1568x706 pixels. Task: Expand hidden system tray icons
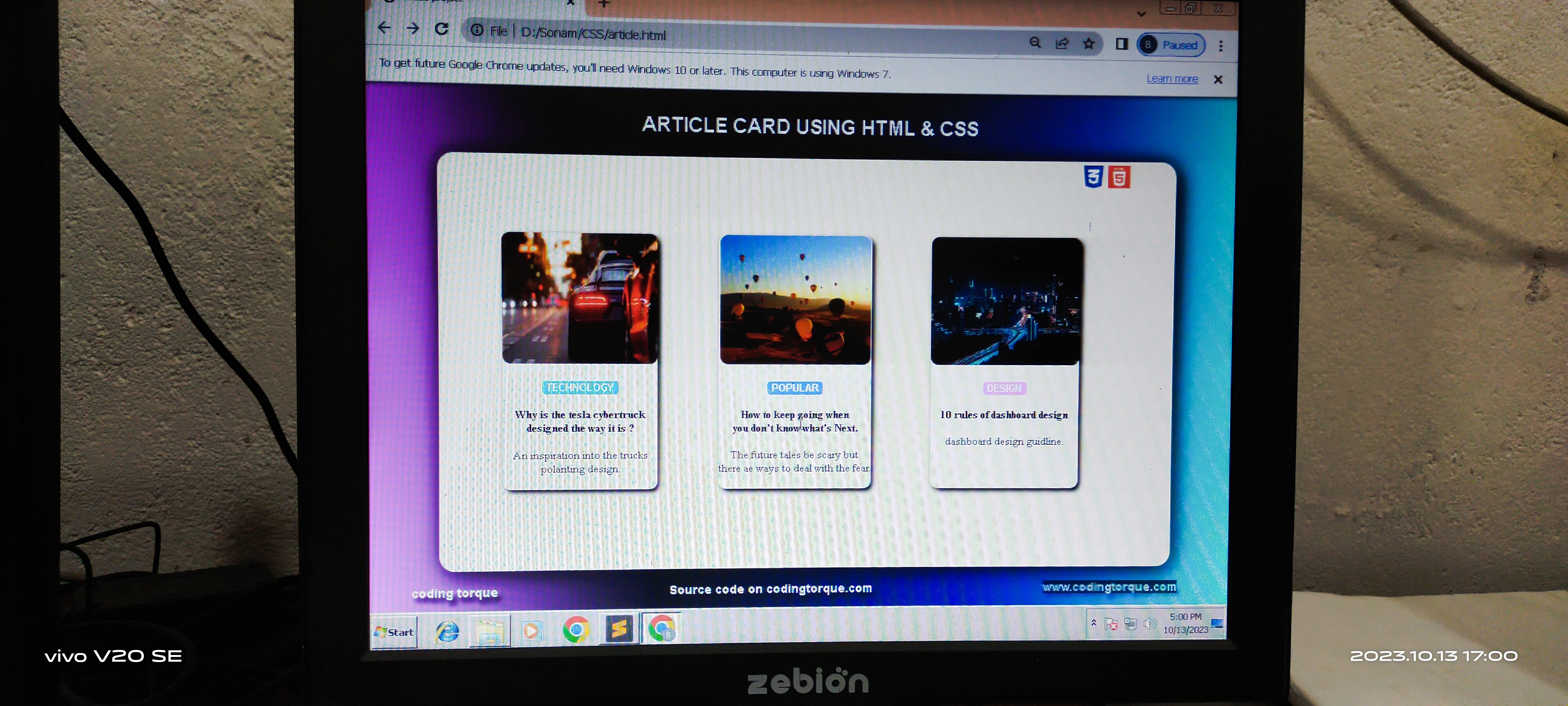point(1093,622)
